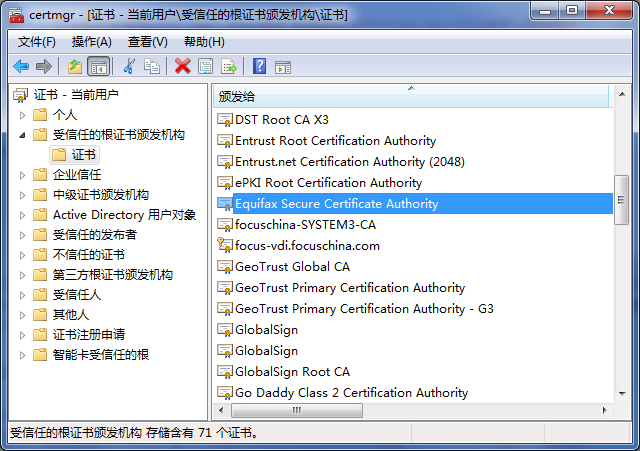Click the 企业信任 folder icon
640x451 pixels.
(x=40, y=175)
